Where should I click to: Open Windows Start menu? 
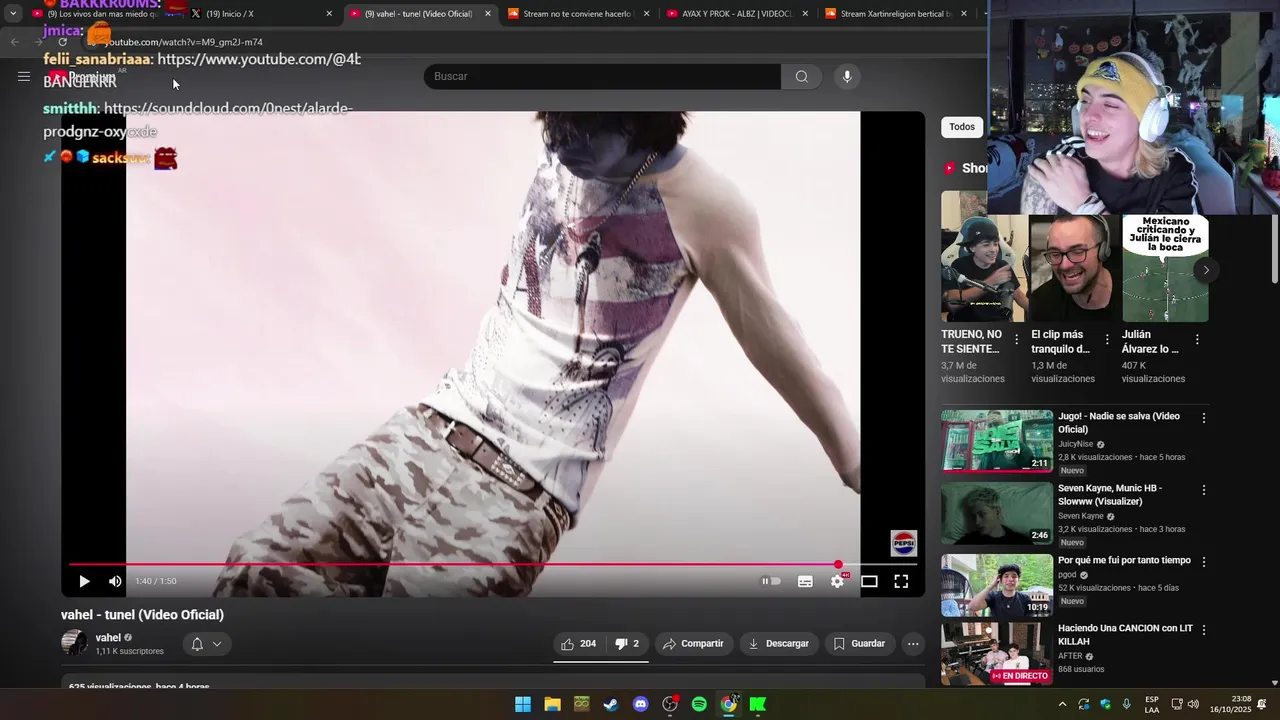523,704
